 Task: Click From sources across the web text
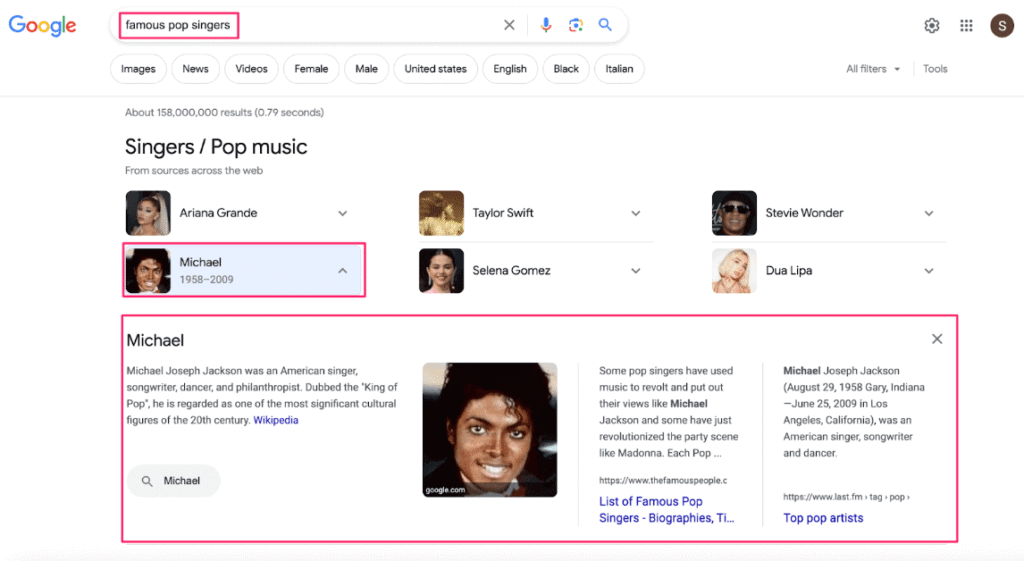coord(194,170)
